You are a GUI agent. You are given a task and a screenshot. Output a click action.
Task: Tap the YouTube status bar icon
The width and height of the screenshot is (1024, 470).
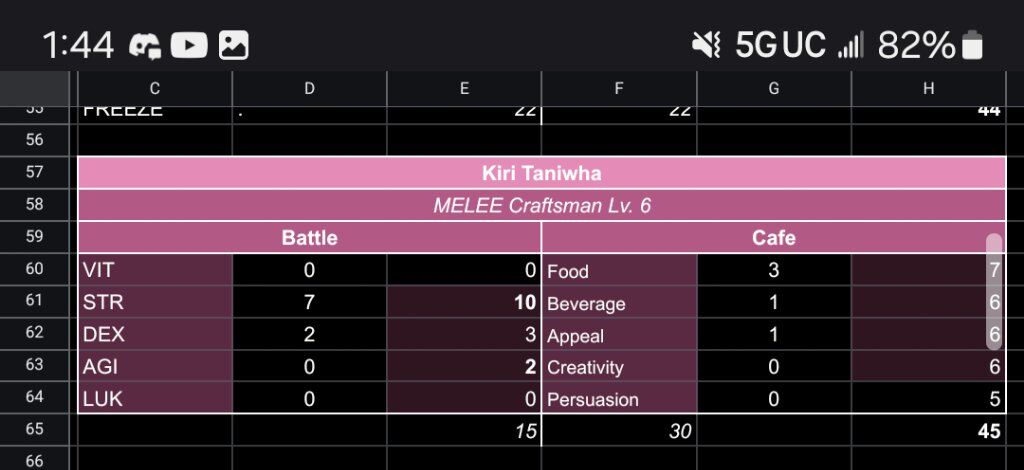(189, 46)
